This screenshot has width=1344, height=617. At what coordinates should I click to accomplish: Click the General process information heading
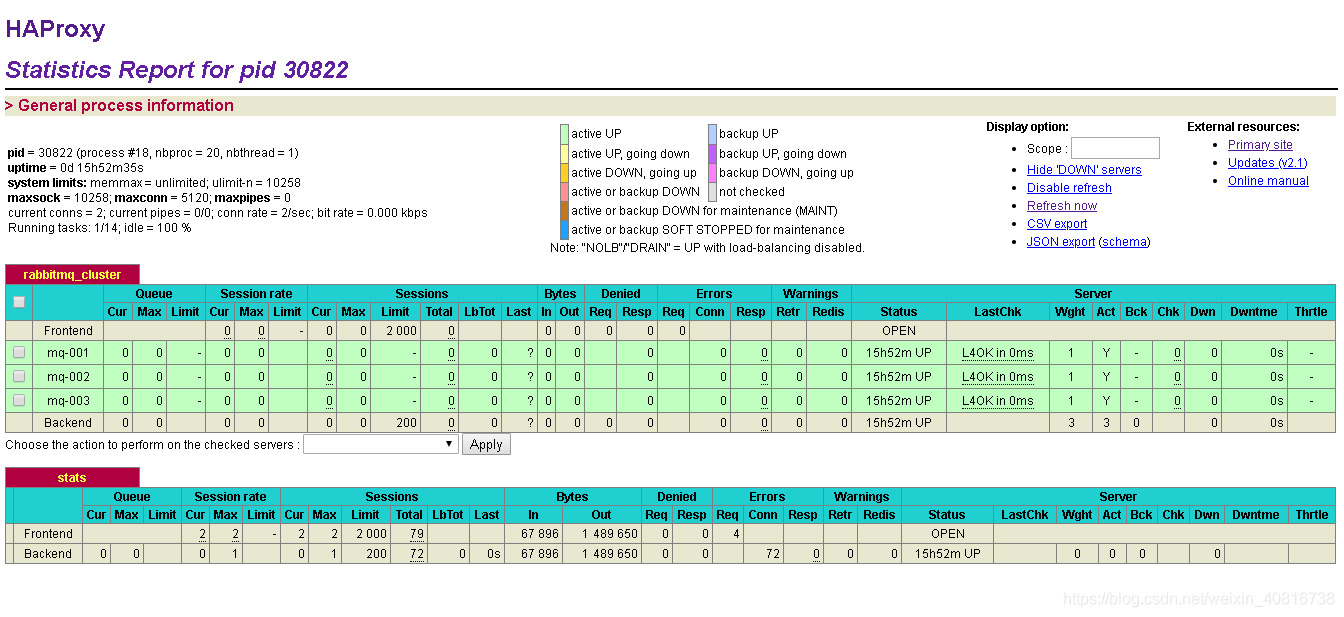click(126, 105)
